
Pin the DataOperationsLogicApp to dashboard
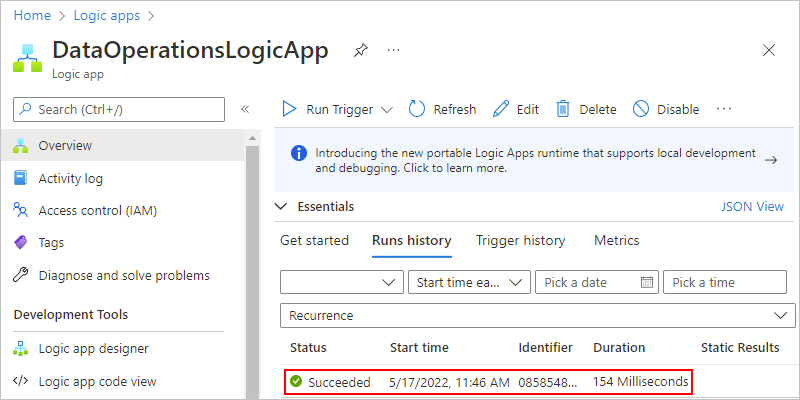[x=361, y=50]
